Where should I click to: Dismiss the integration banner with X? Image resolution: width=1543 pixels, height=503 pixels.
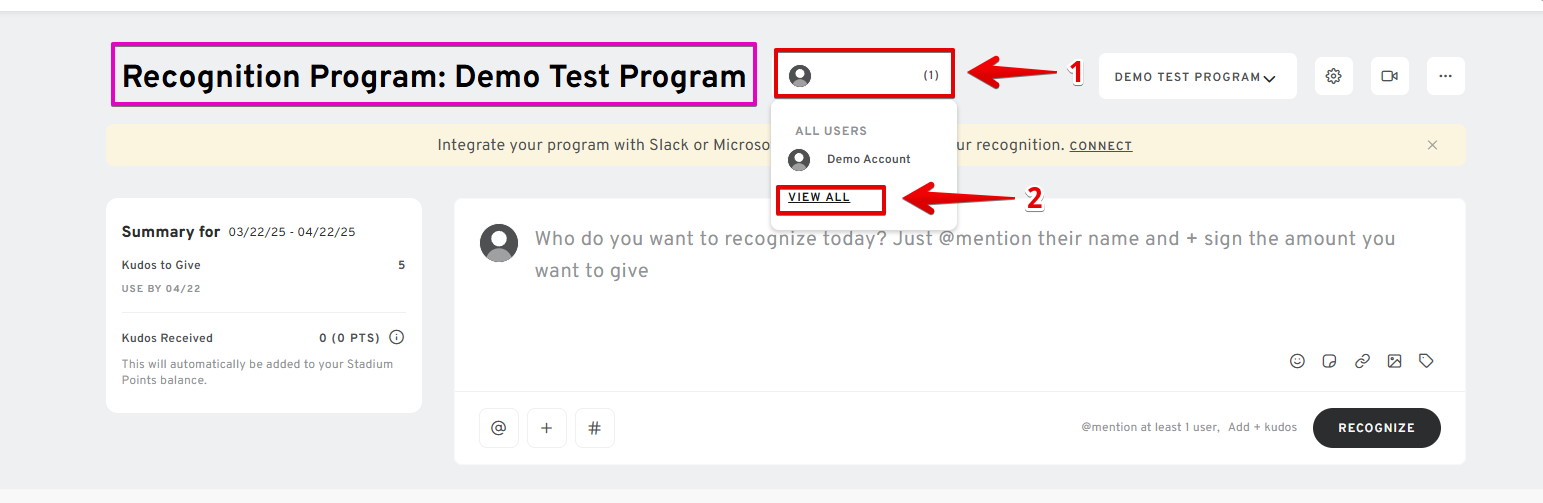(1432, 145)
